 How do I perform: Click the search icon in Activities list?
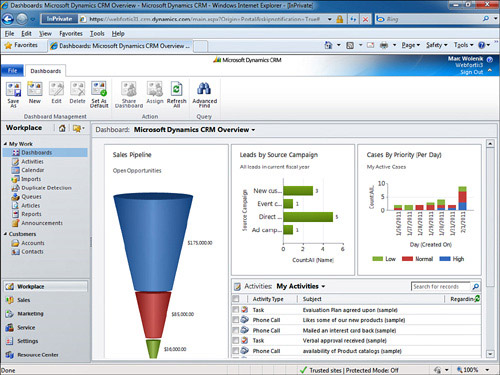click(x=476, y=286)
